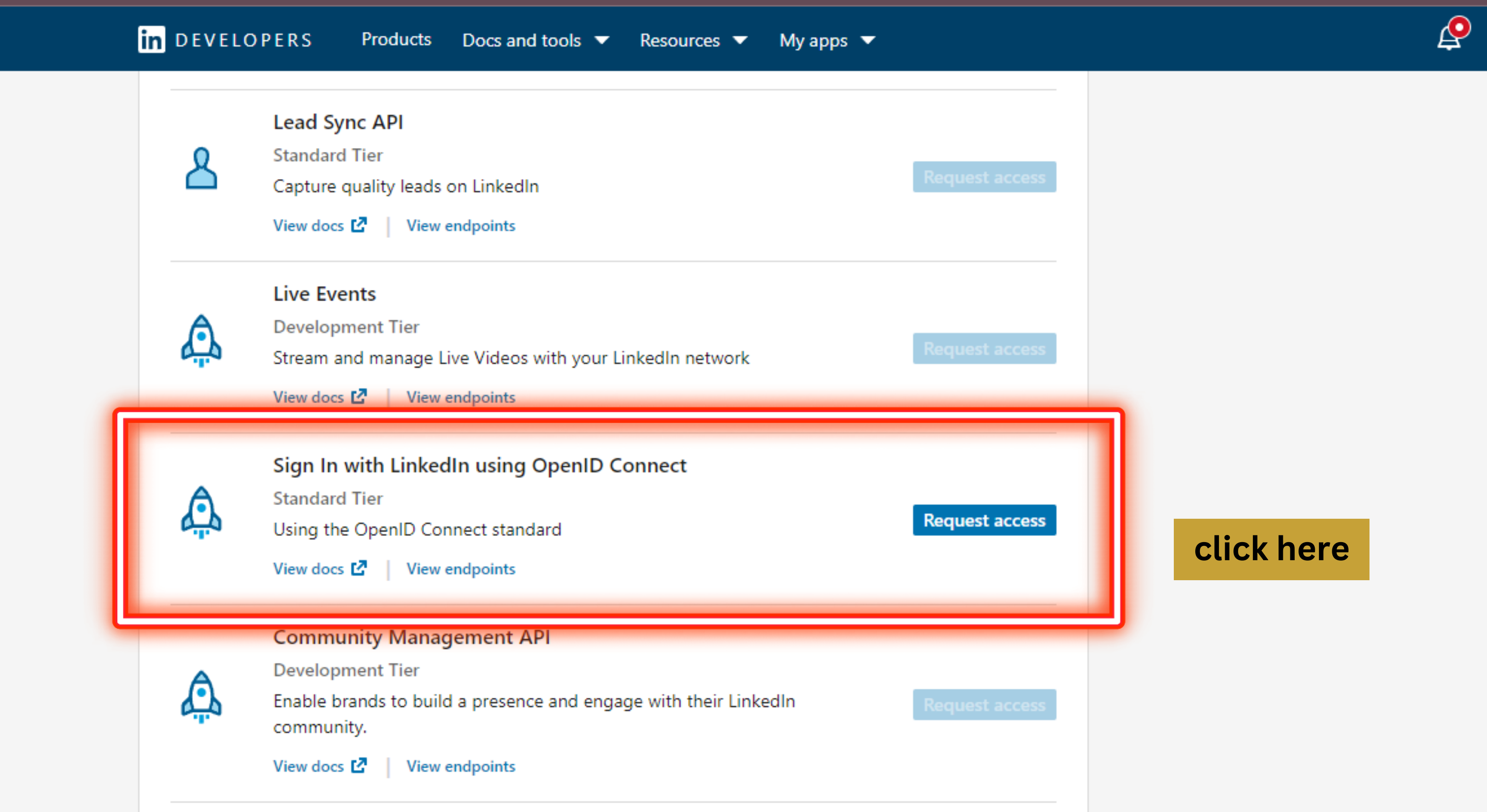Click the LinkedIn logo icon

click(151, 39)
